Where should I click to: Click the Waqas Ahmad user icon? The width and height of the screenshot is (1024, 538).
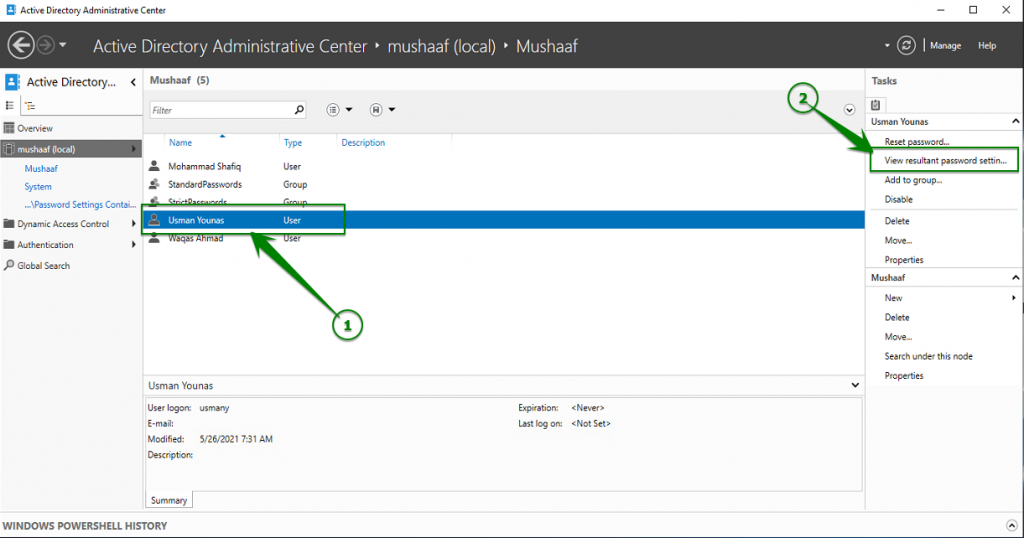point(154,238)
